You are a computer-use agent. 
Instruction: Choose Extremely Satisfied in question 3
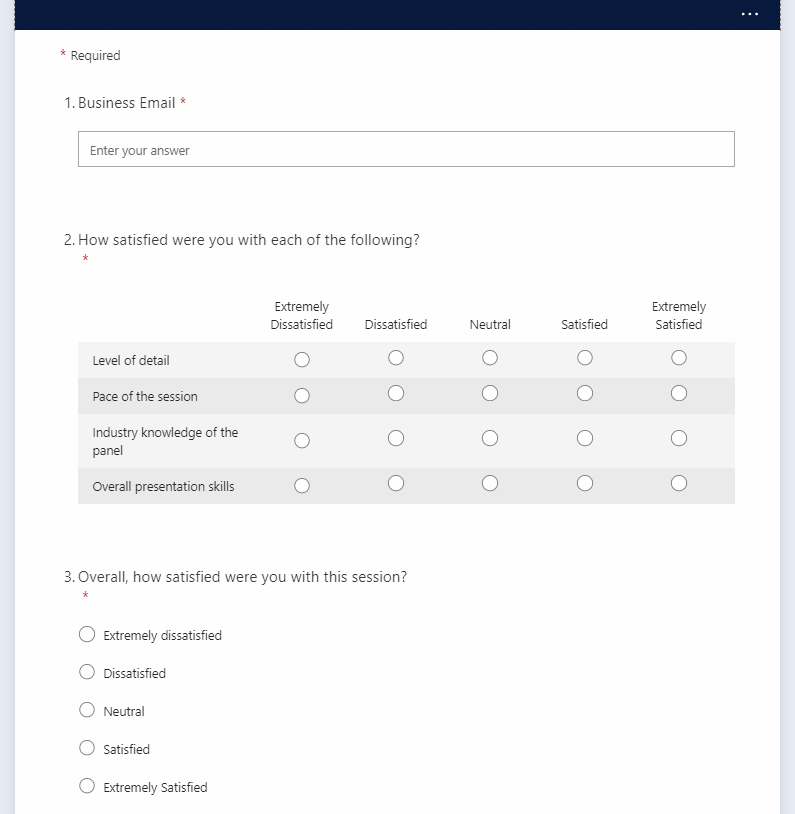[x=86, y=785]
